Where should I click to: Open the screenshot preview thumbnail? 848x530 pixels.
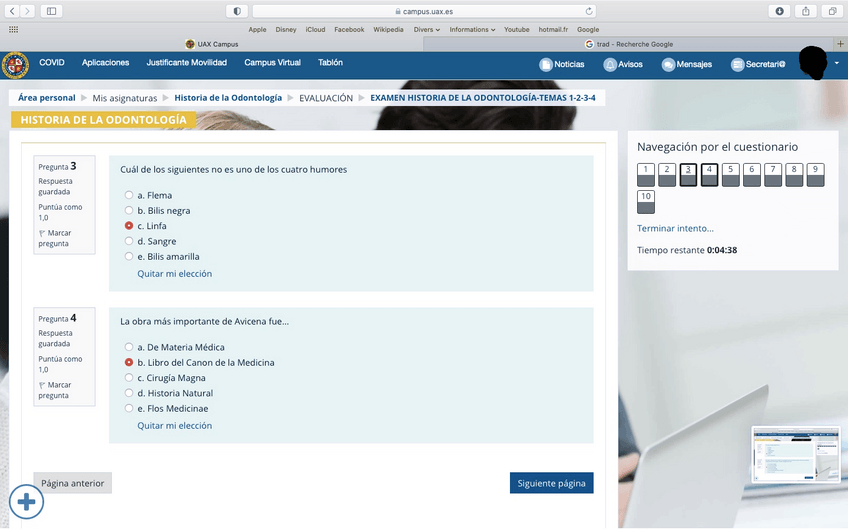point(796,454)
